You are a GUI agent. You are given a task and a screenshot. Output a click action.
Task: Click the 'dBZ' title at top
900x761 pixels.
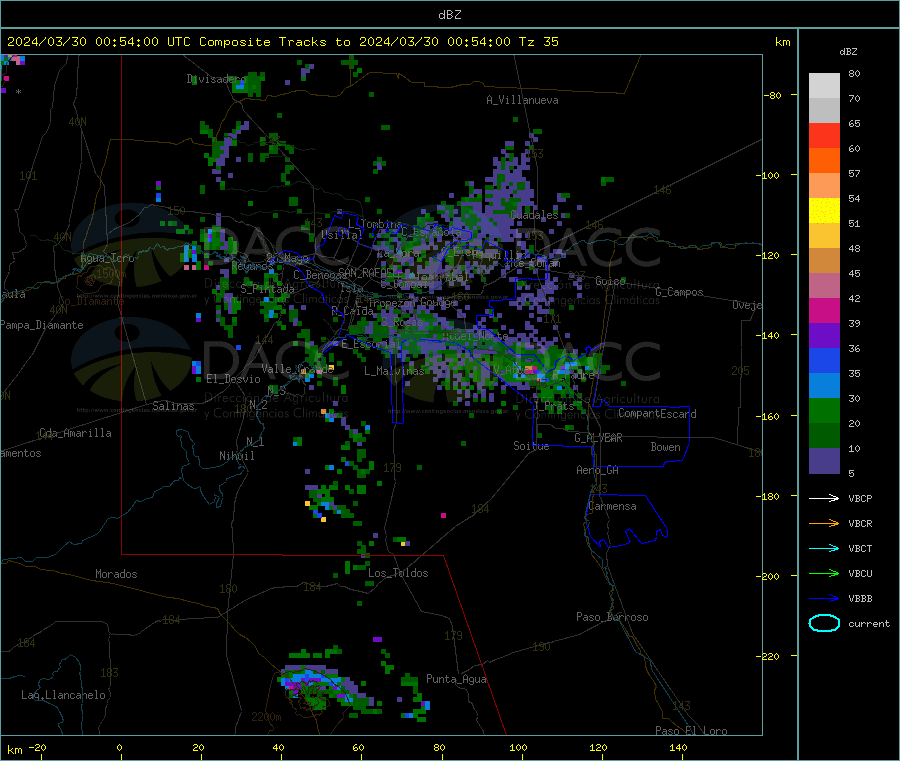tap(449, 15)
